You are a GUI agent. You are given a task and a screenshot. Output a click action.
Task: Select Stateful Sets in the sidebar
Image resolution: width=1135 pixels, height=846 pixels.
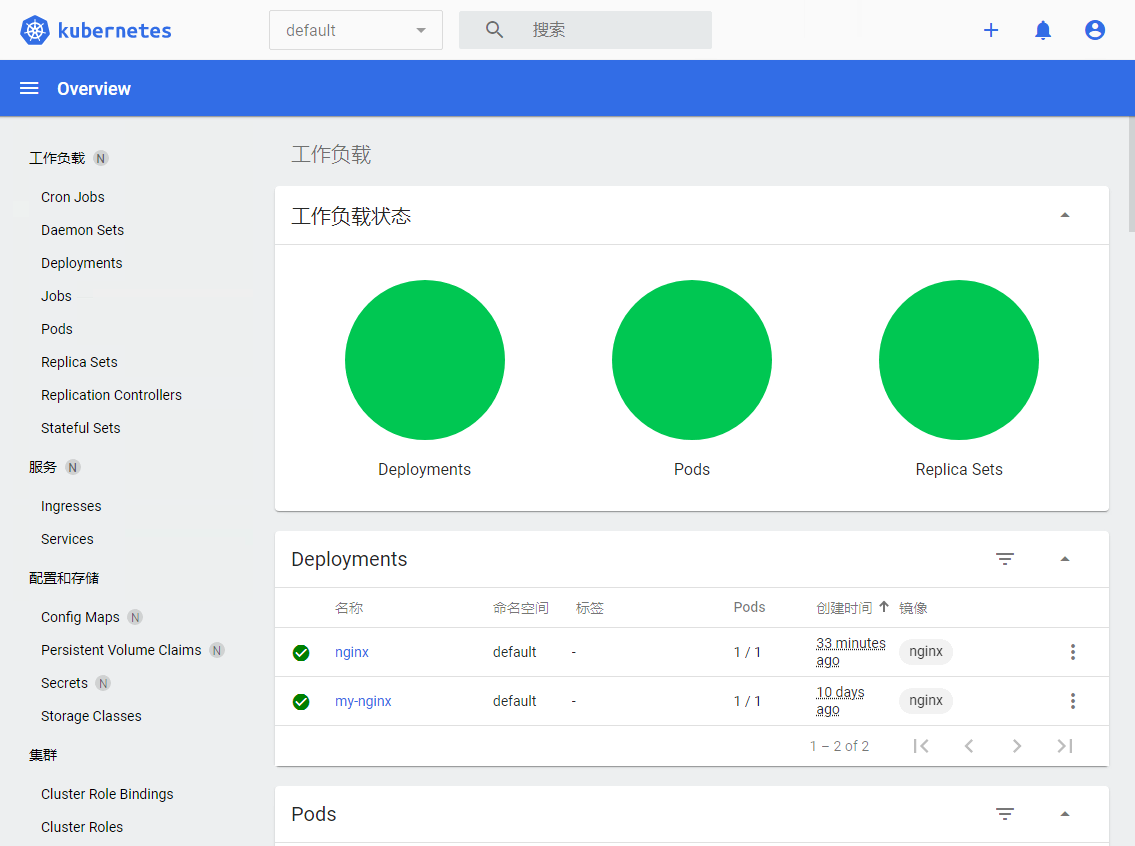click(x=81, y=428)
